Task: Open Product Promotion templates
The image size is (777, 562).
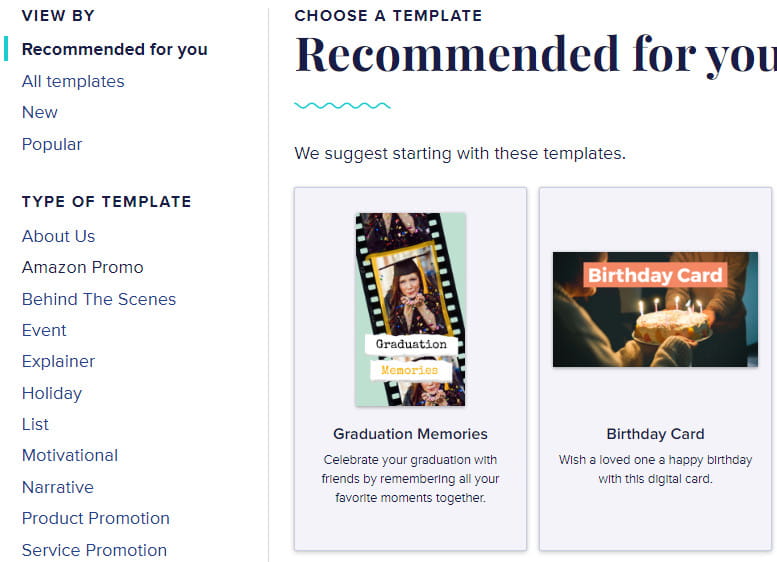Action: (x=95, y=518)
